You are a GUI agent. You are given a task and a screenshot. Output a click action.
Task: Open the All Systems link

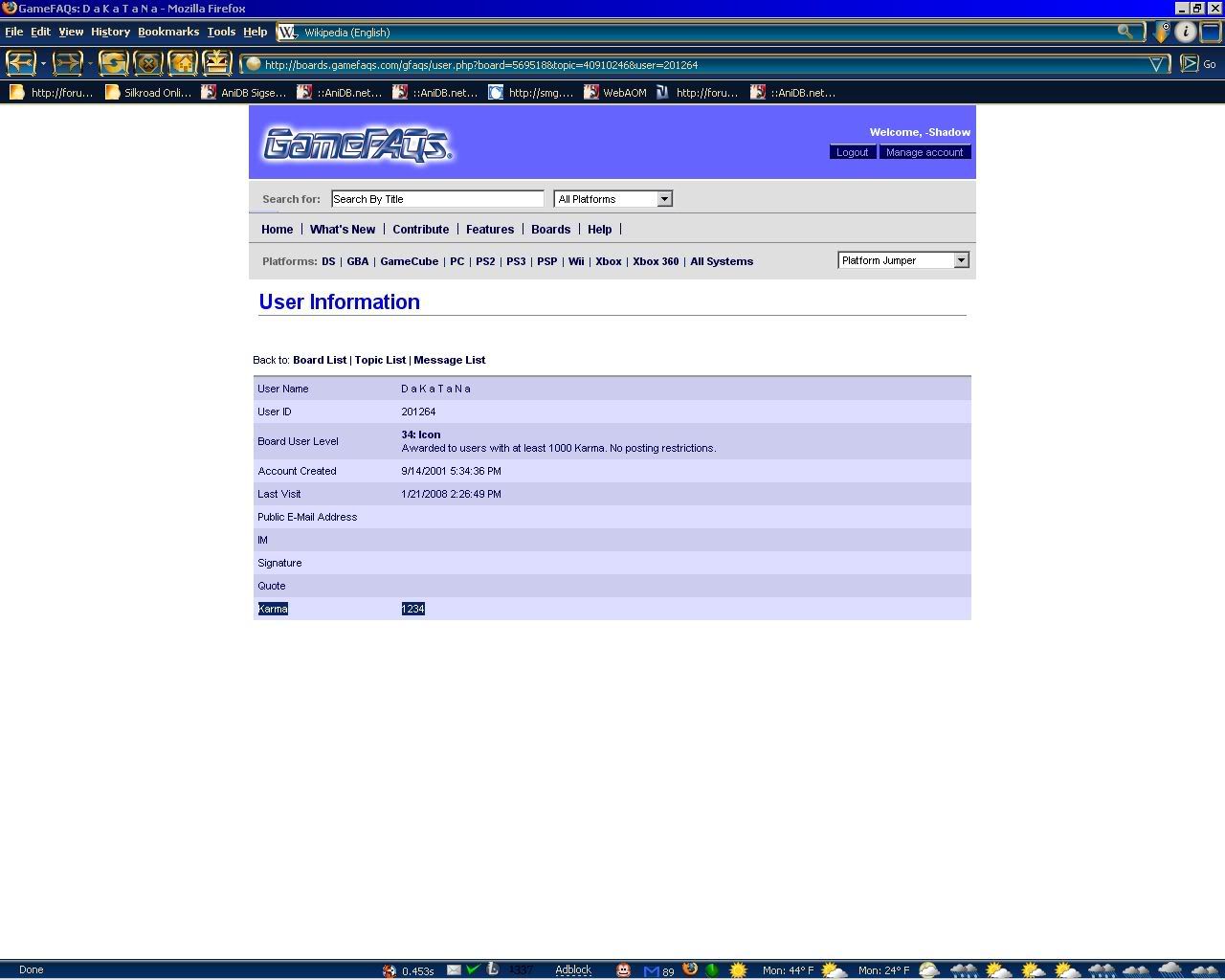722,261
